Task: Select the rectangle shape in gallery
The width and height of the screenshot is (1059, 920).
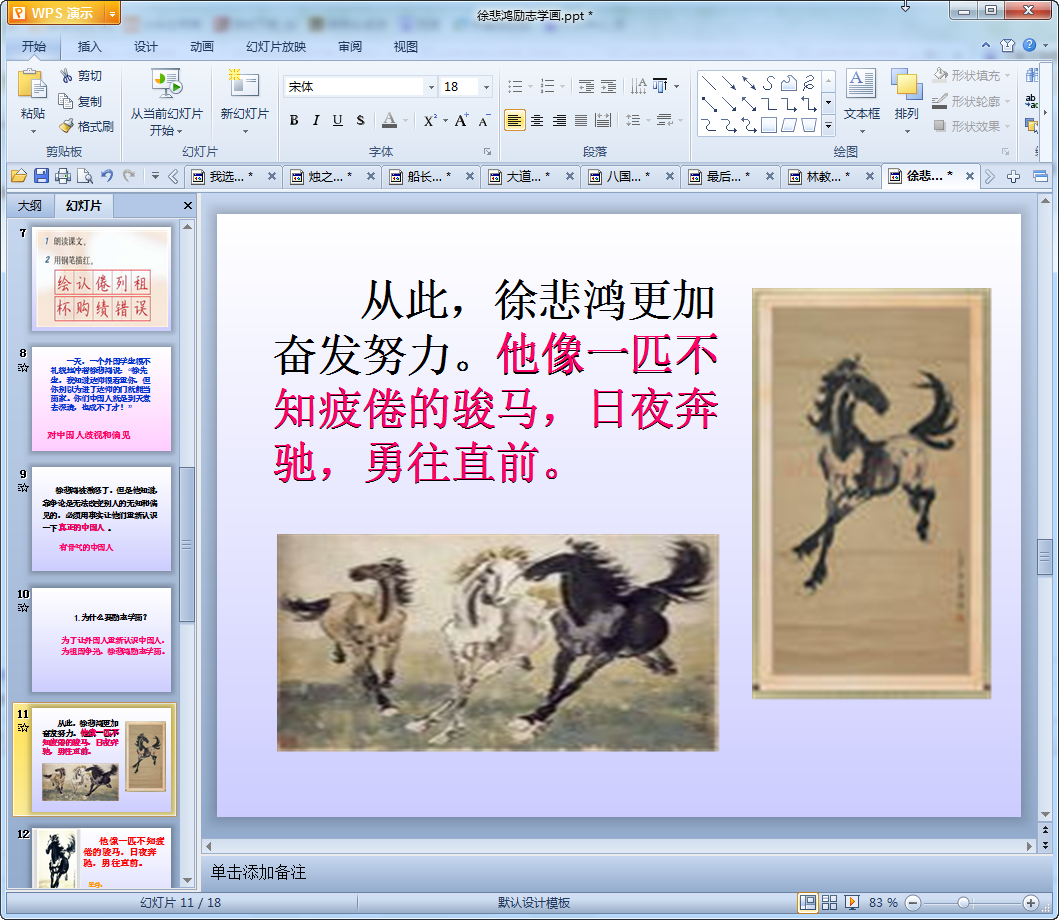Action: [769, 125]
